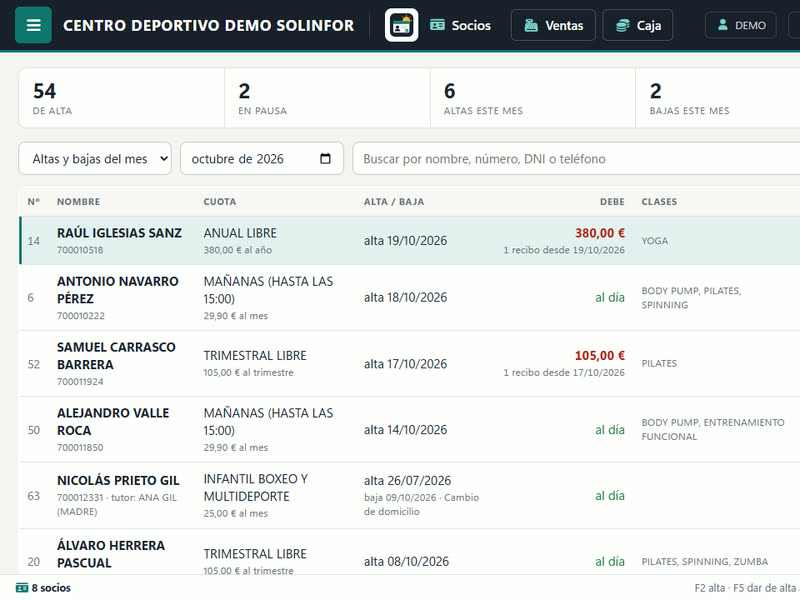Select member ÁLVARO HERRERA PASCUAL
This screenshot has width=800, height=600.
111,554
